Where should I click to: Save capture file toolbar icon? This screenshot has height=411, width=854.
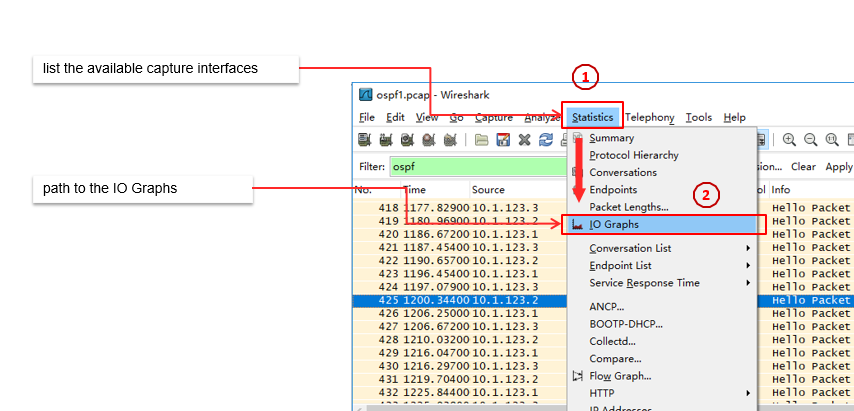pyautogui.click(x=503, y=140)
